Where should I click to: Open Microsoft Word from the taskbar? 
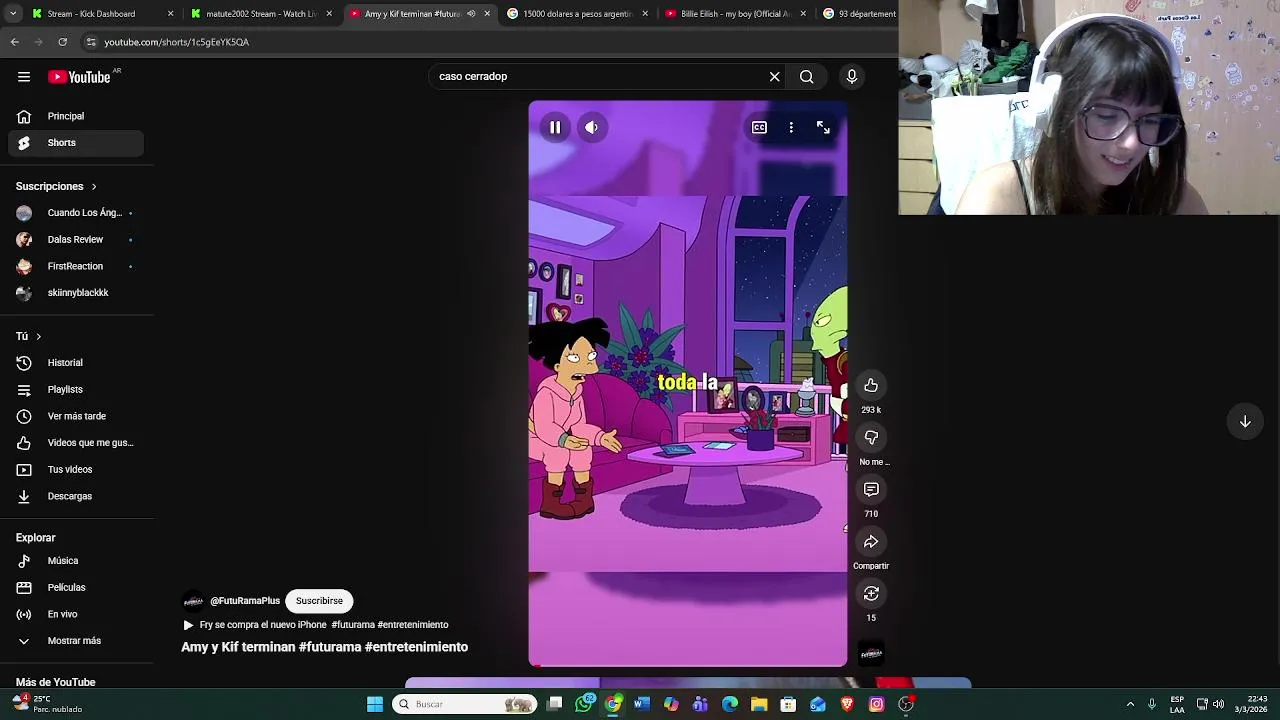[642, 704]
